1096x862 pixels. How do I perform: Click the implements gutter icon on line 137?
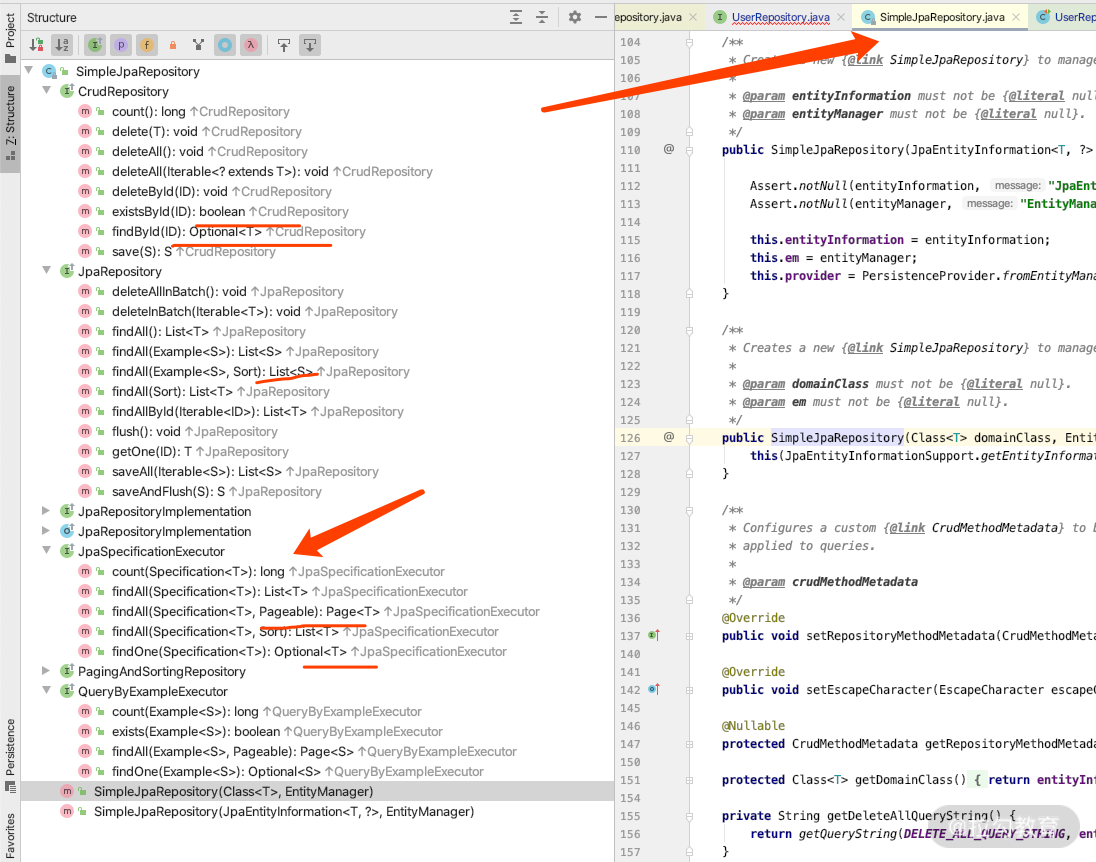pos(654,635)
